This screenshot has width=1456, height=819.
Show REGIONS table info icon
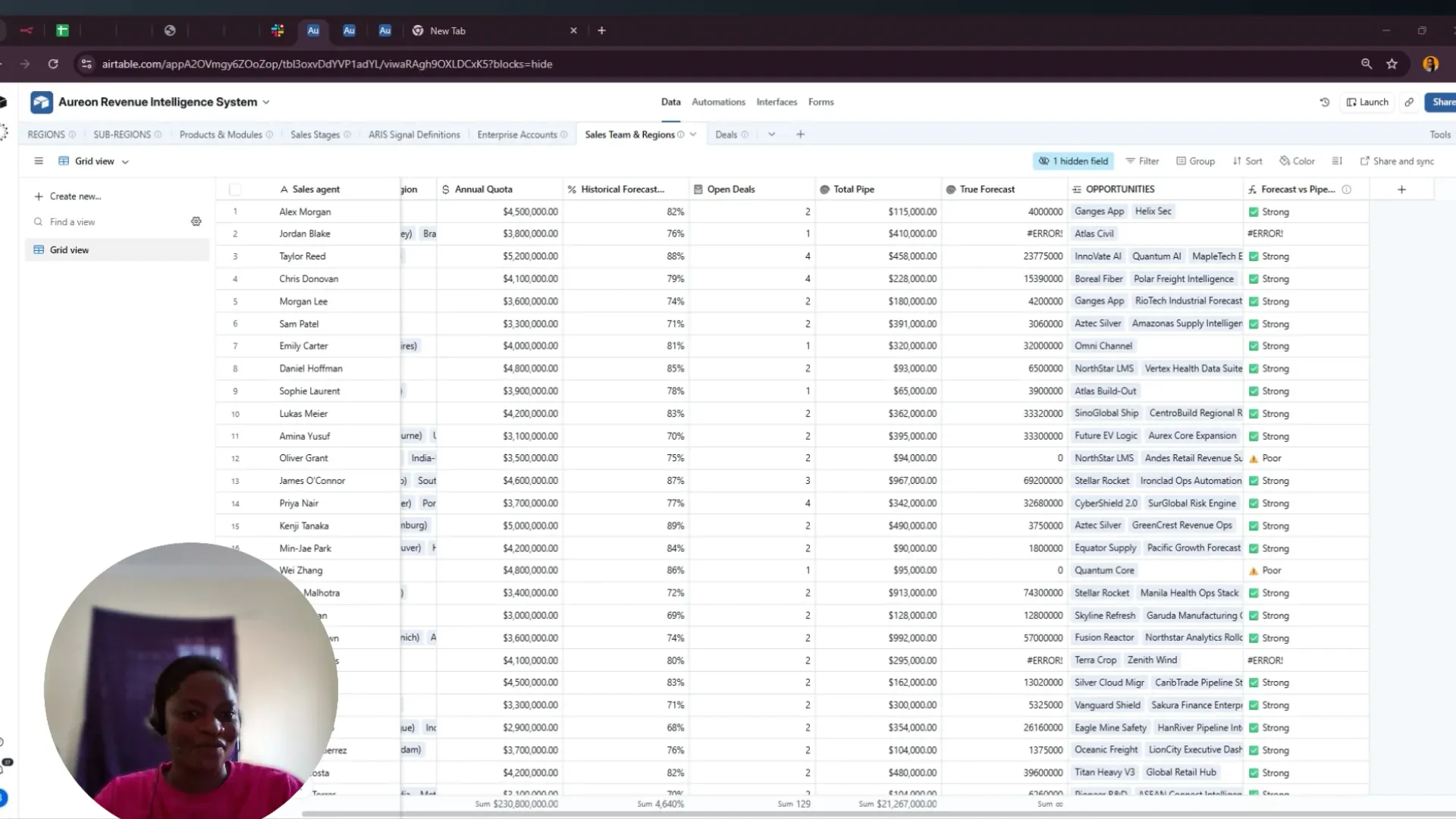72,134
